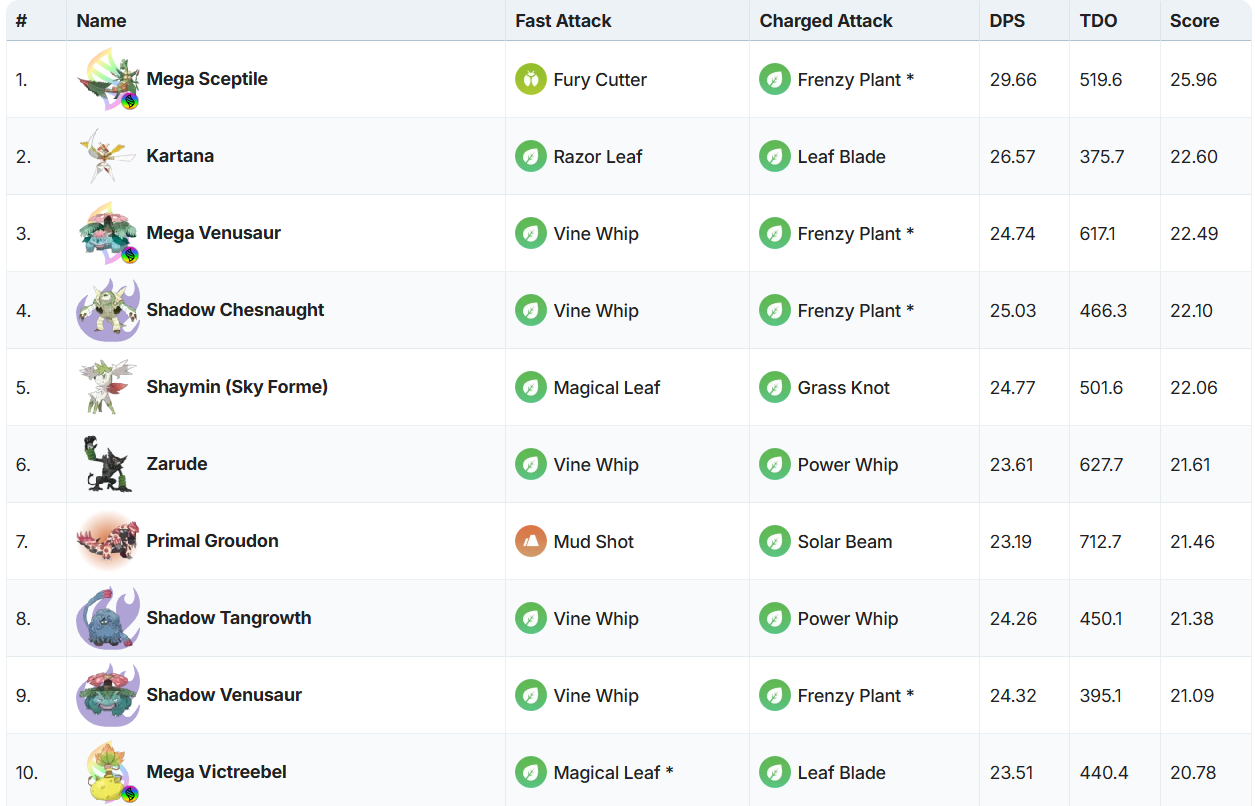
Task: Sort the table by DPS column header
Action: [x=1007, y=21]
